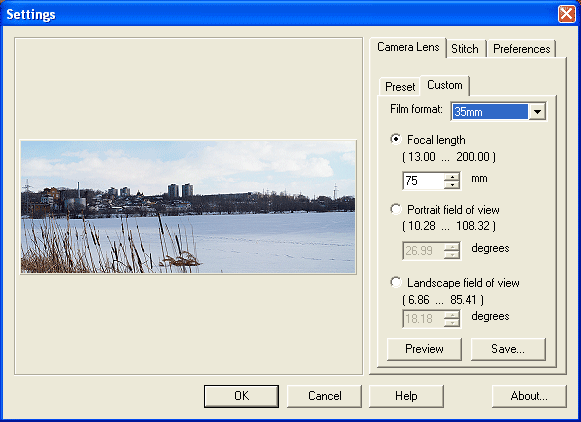Select the Custom sub-tab
Image resolution: width=581 pixels, height=422 pixels.
[x=445, y=85]
